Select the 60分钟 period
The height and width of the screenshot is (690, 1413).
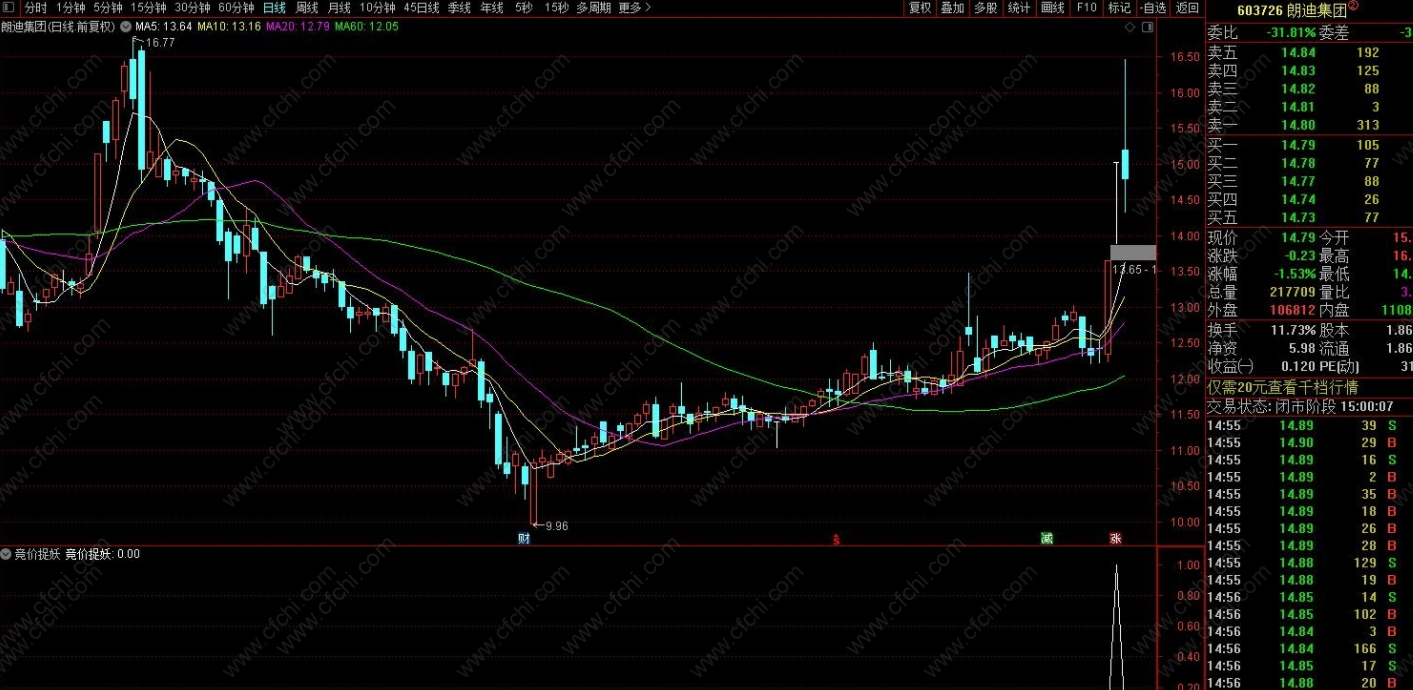point(236,8)
